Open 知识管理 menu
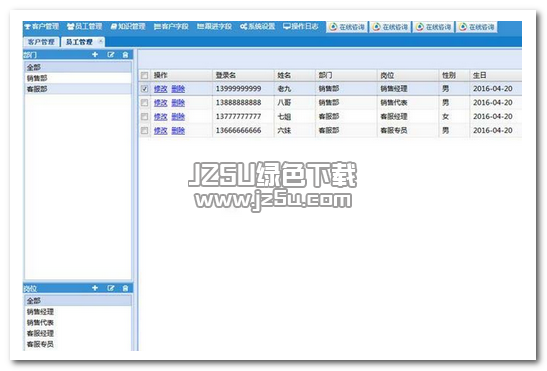Screen dimensions: 547x371 tap(128, 27)
